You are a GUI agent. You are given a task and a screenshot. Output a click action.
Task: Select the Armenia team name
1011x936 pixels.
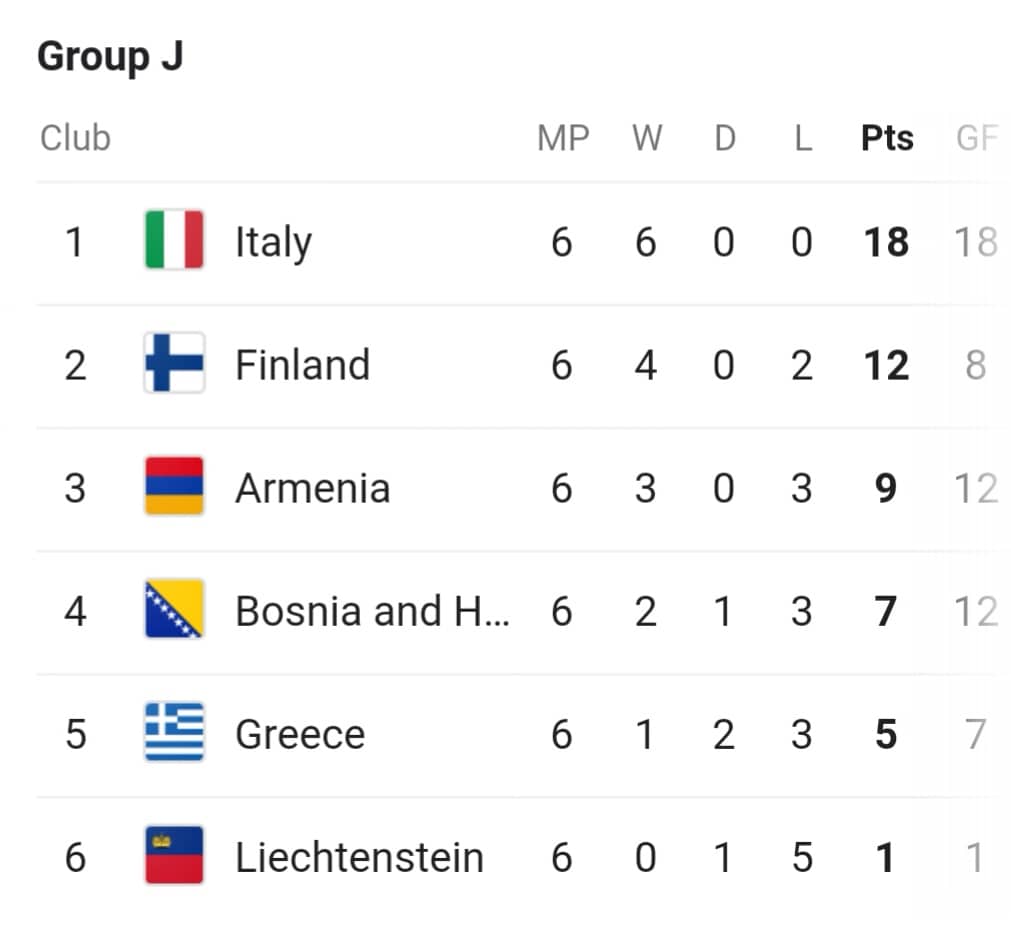[x=313, y=488]
